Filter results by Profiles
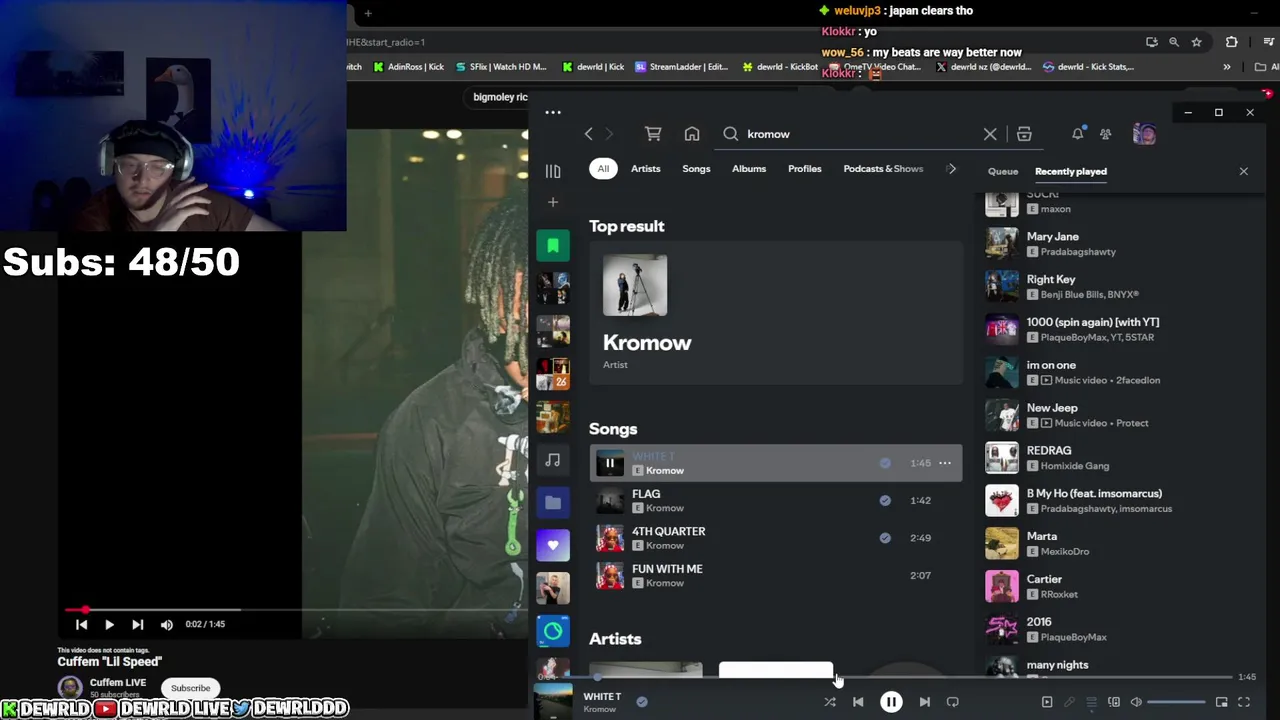This screenshot has width=1280, height=720. (805, 169)
